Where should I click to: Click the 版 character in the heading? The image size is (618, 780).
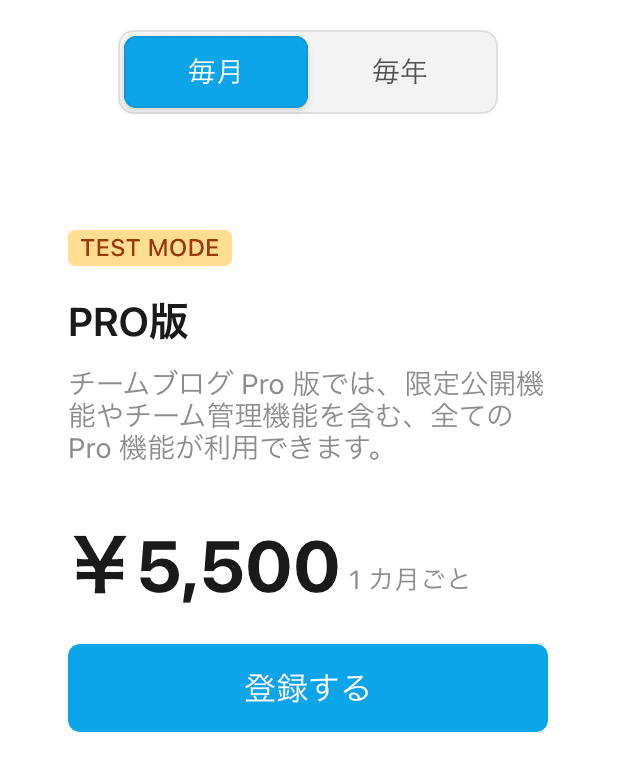[x=169, y=322]
